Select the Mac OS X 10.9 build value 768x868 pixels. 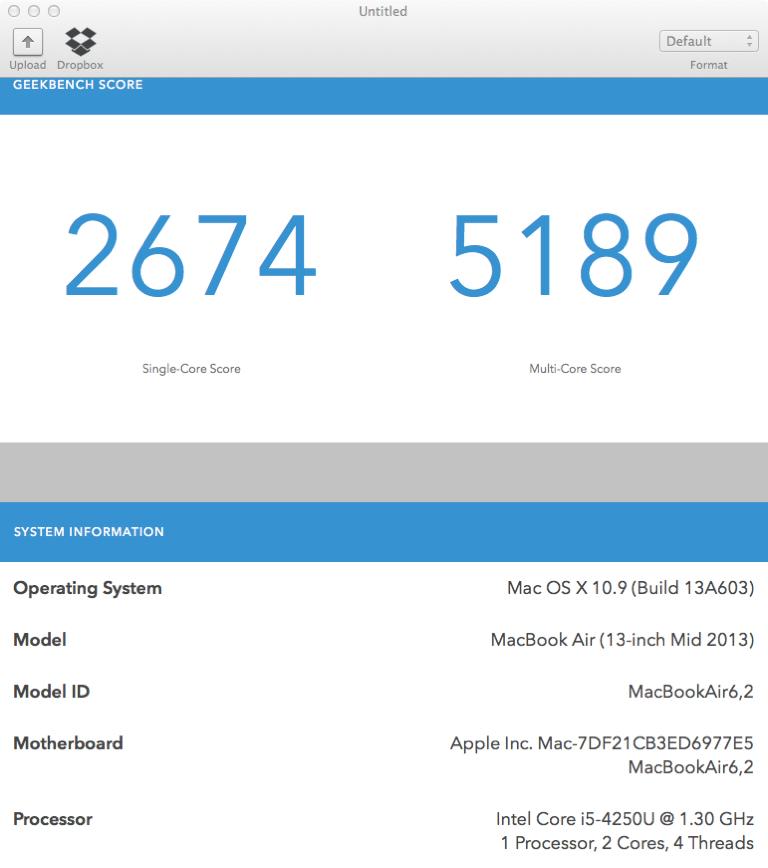tap(630, 588)
